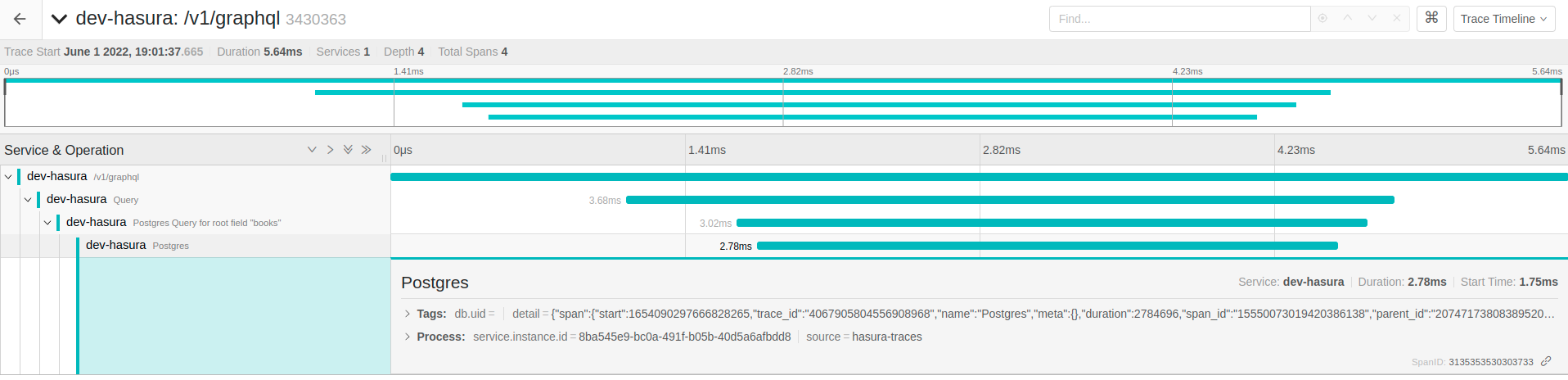Click the db.uid tag key
The width and height of the screenshot is (1568, 380).
tap(470, 314)
